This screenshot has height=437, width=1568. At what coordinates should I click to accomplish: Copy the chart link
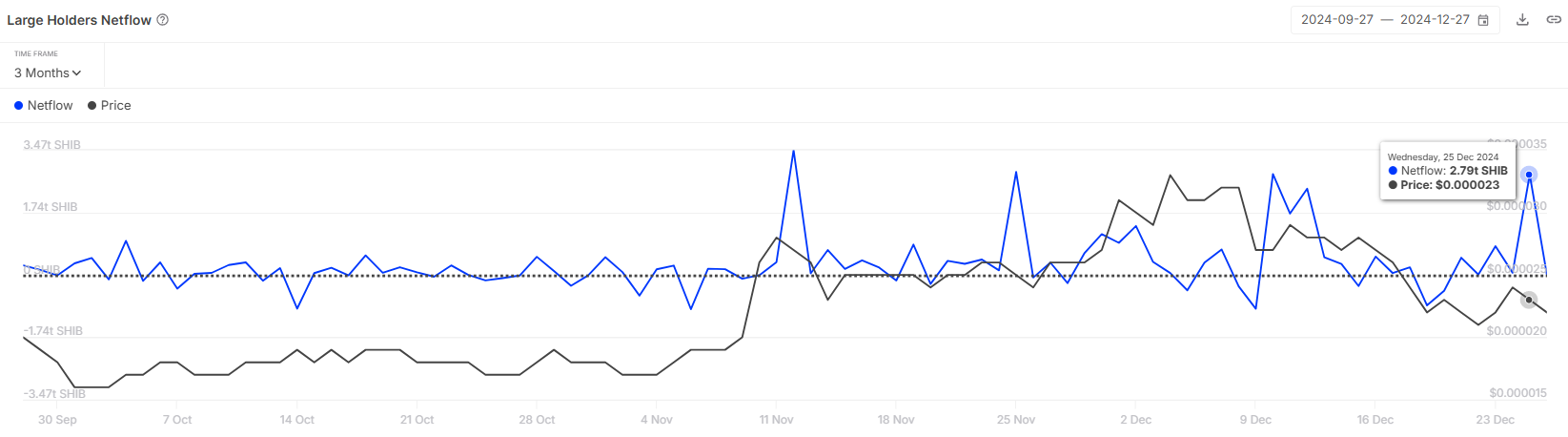1554,20
